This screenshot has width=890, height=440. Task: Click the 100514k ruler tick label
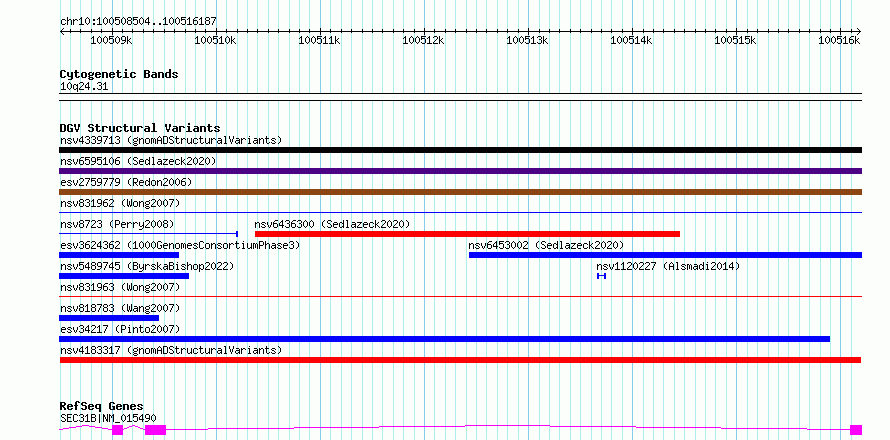click(632, 40)
